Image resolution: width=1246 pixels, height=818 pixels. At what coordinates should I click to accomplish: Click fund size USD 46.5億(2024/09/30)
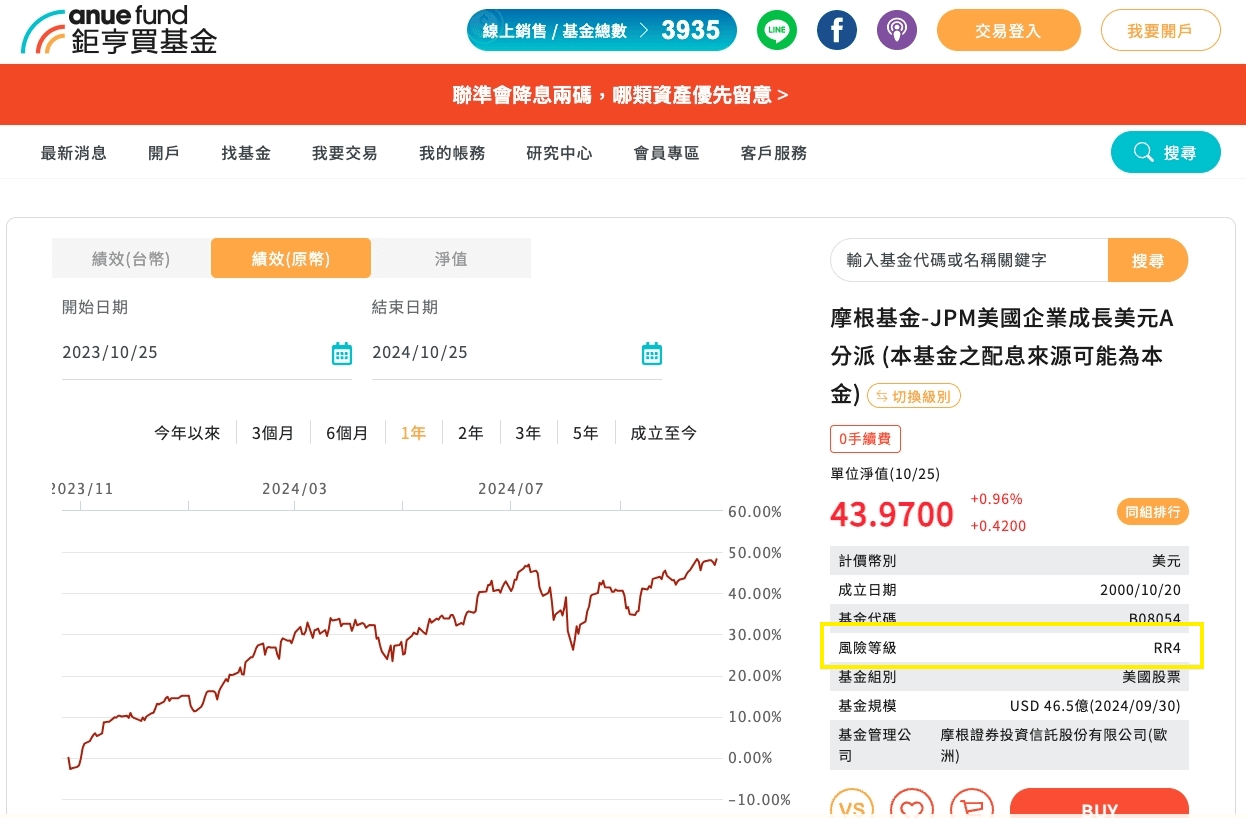(1095, 706)
